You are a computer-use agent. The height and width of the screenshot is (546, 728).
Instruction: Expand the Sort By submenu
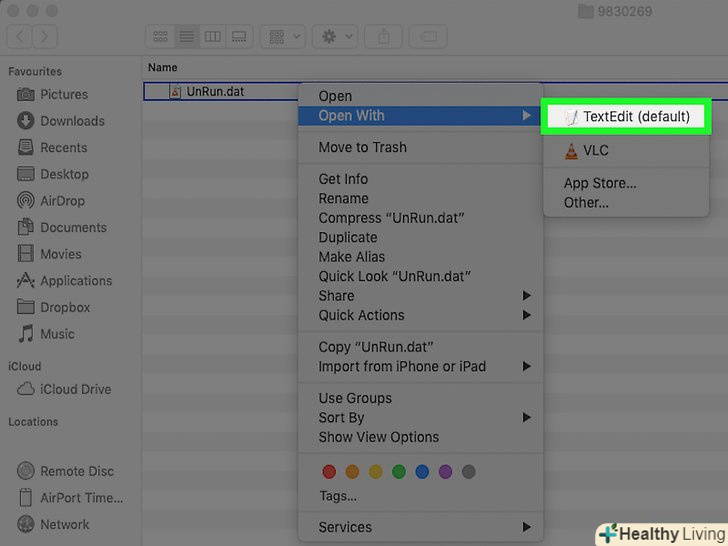420,417
